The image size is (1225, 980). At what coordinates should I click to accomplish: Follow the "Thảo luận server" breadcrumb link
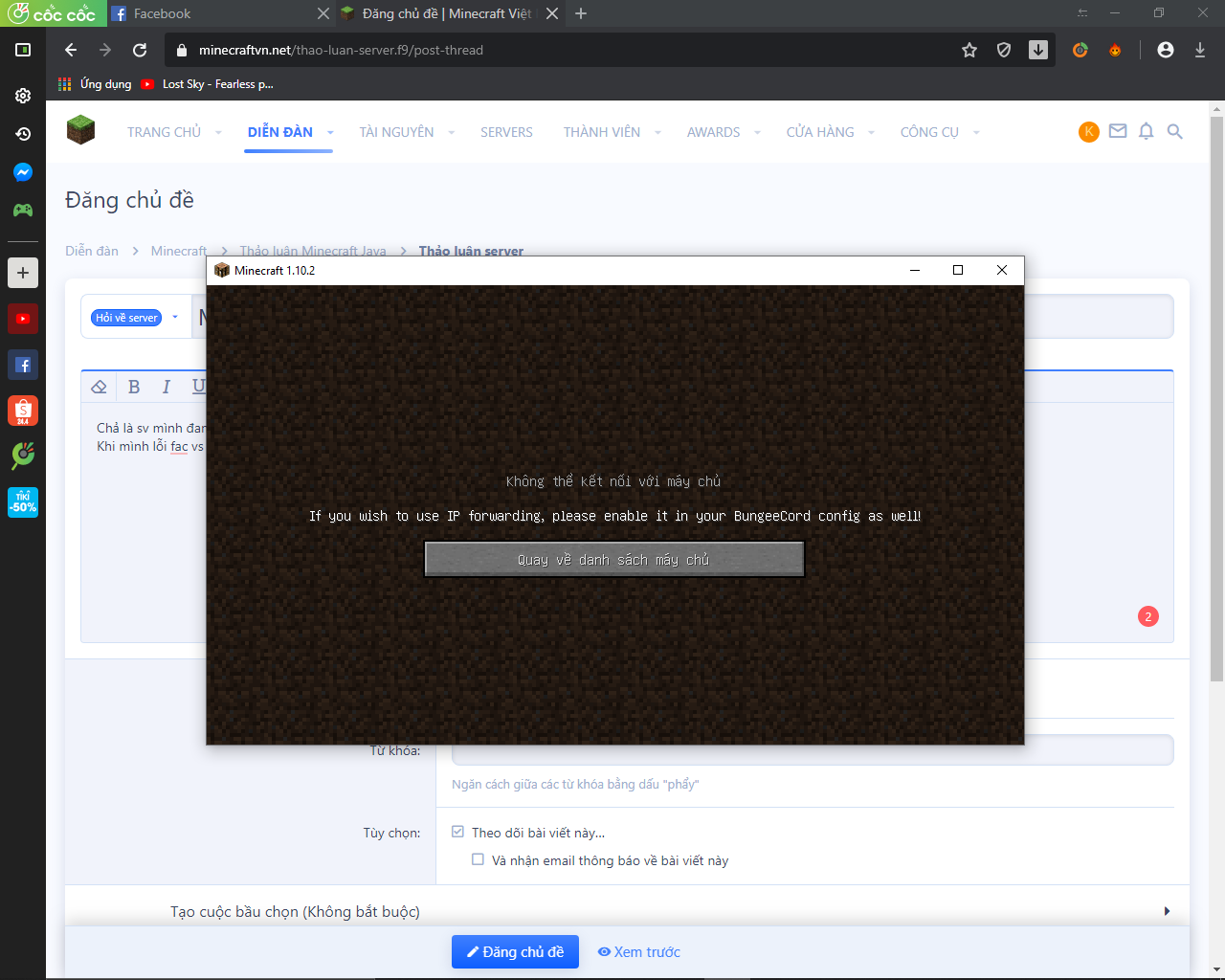pyautogui.click(x=471, y=251)
